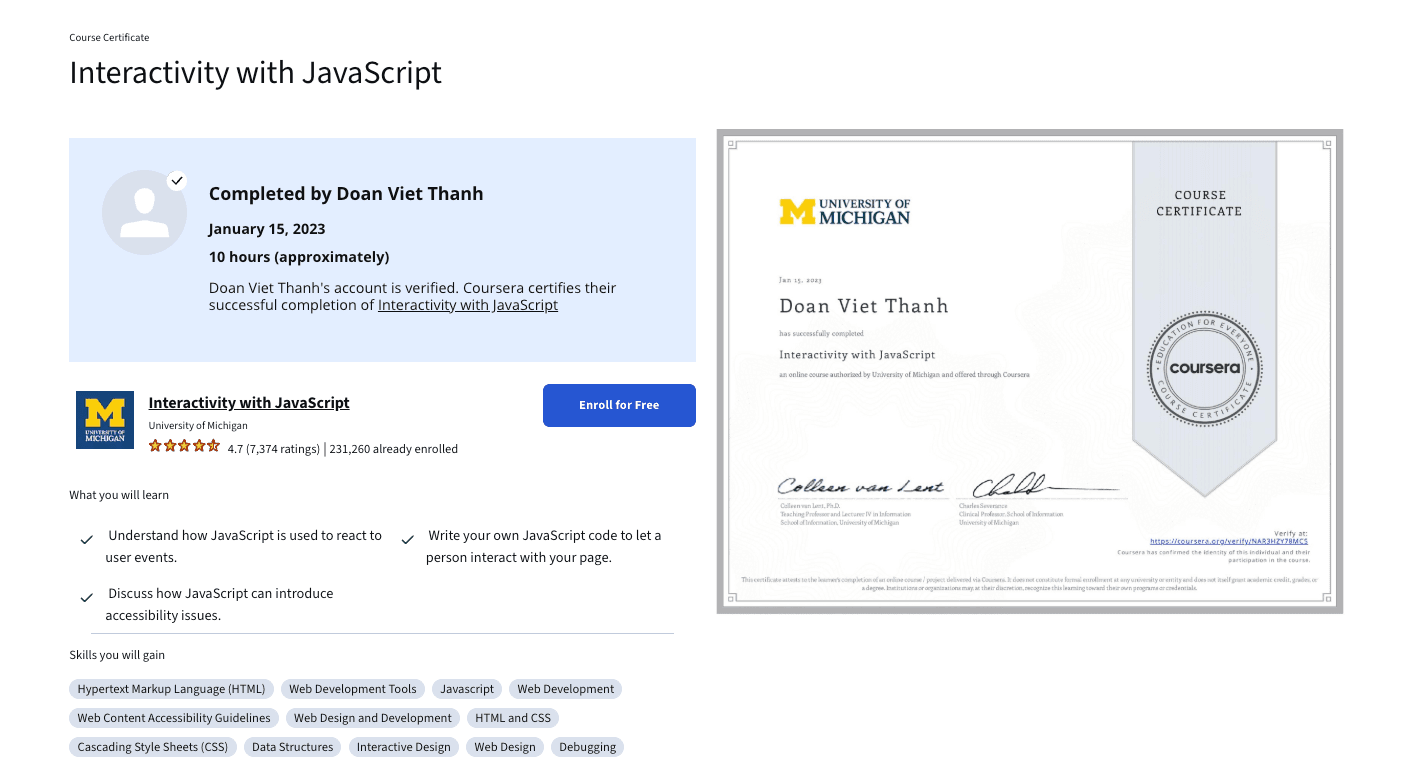The image size is (1422, 773).
Task: Click the main 'Interactivity with JavaScript' page heading
Action: (x=255, y=73)
